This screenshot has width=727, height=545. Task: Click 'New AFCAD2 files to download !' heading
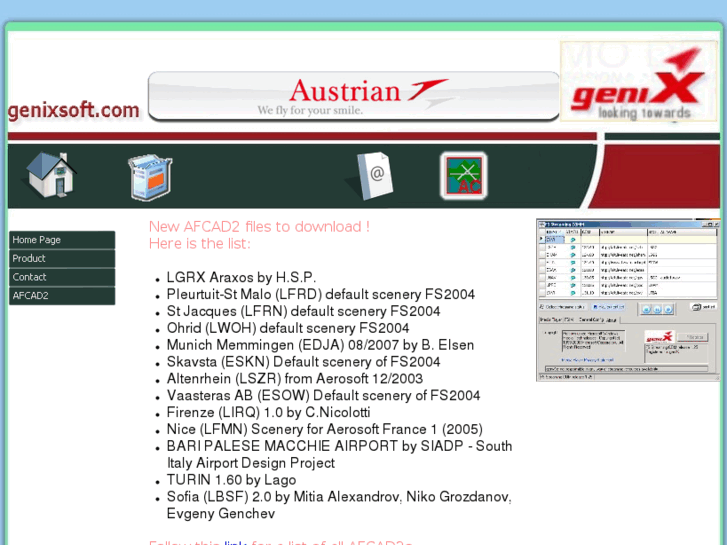(x=259, y=227)
